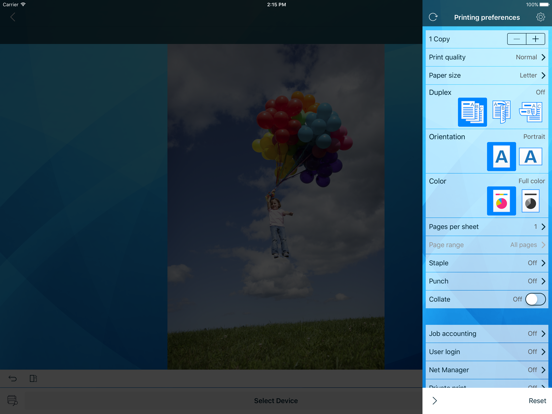Image resolution: width=552 pixels, height=414 pixels.
Task: Tap the undo arrow icon below preview
Action: pyautogui.click(x=13, y=378)
